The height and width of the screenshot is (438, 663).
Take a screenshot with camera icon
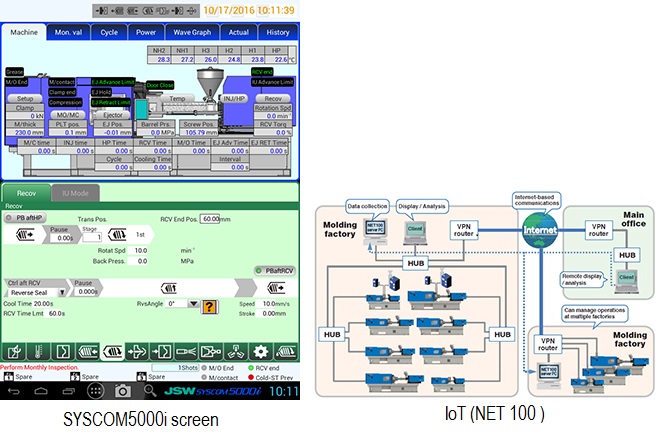[x=123, y=391]
